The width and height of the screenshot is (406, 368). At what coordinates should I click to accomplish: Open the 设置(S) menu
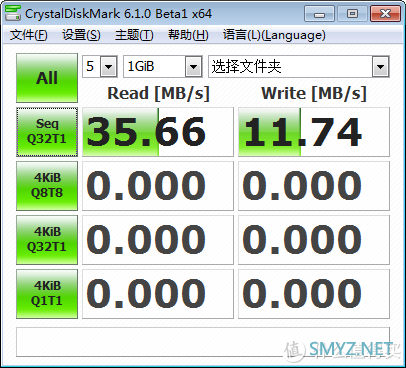point(81,35)
